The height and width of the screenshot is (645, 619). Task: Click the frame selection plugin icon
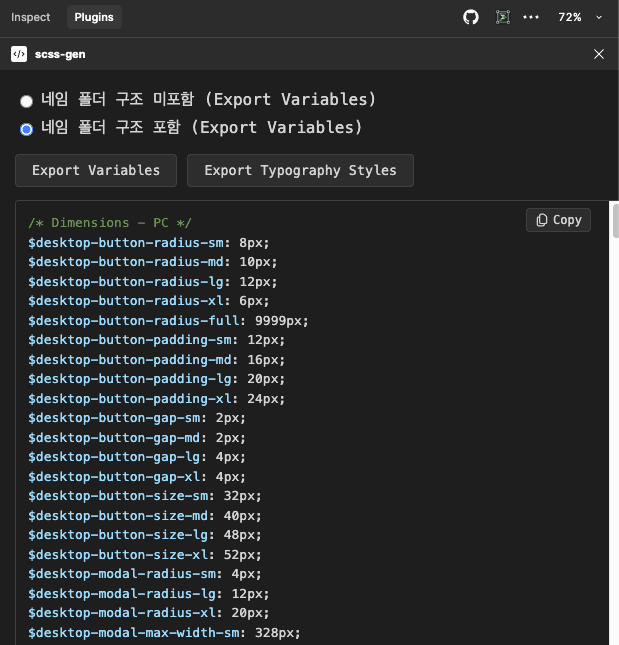click(503, 17)
